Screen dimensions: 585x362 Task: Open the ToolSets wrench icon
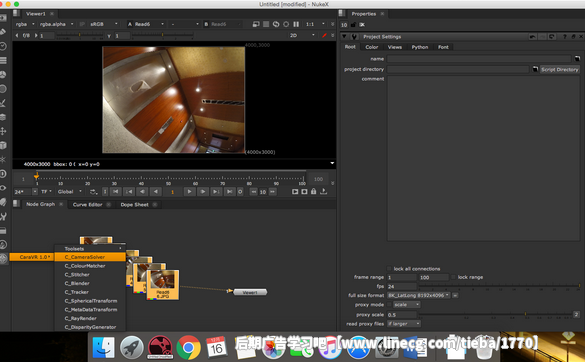[x=3, y=216]
